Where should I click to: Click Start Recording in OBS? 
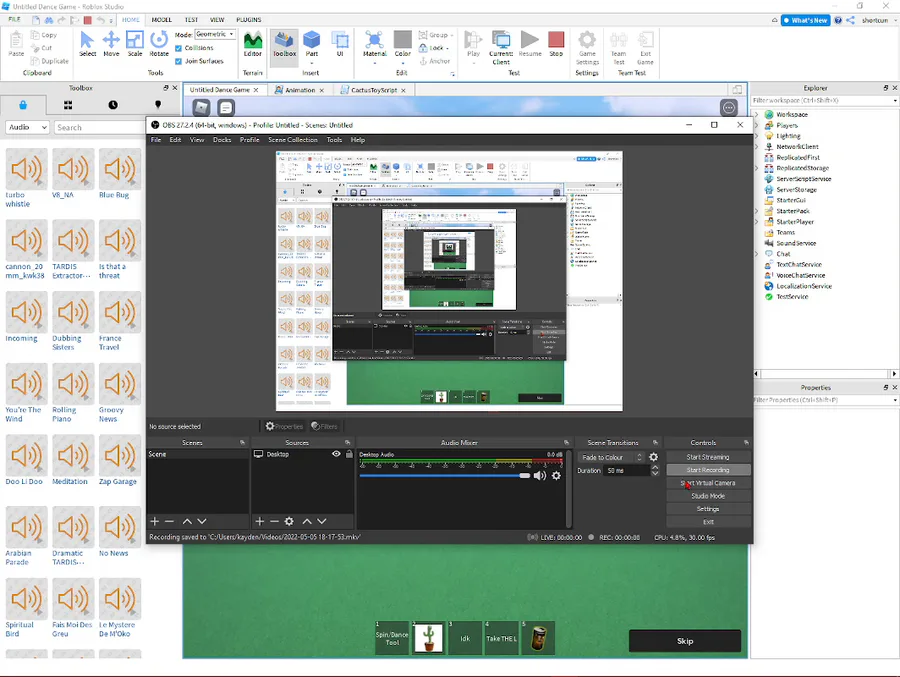tap(708, 470)
